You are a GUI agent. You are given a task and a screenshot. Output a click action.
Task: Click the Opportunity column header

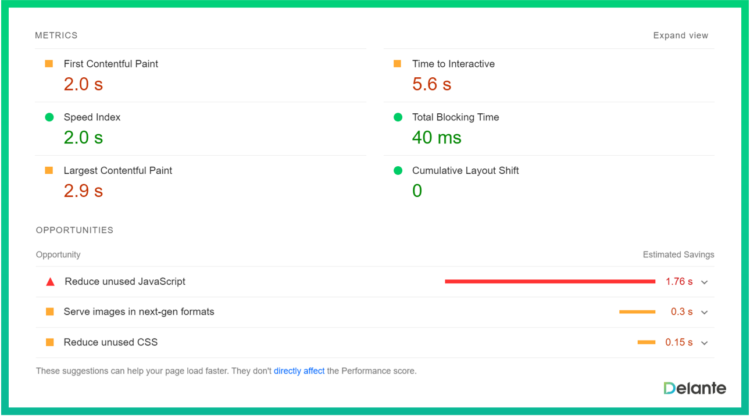(x=58, y=255)
